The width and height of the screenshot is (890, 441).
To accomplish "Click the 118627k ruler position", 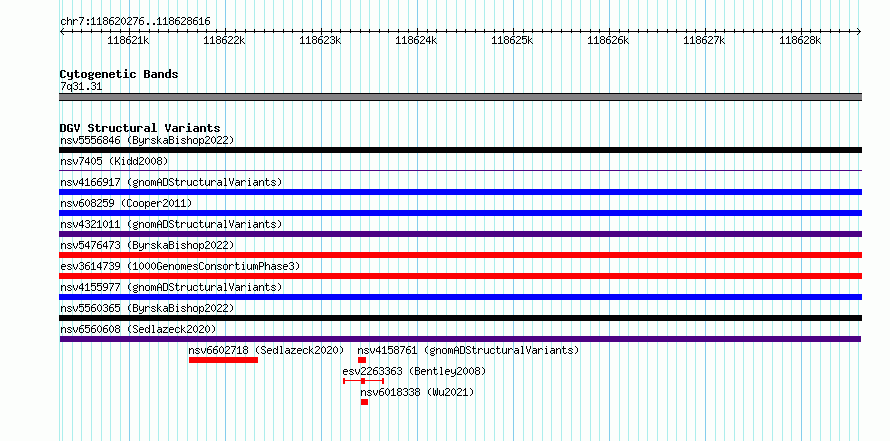I will point(704,40).
